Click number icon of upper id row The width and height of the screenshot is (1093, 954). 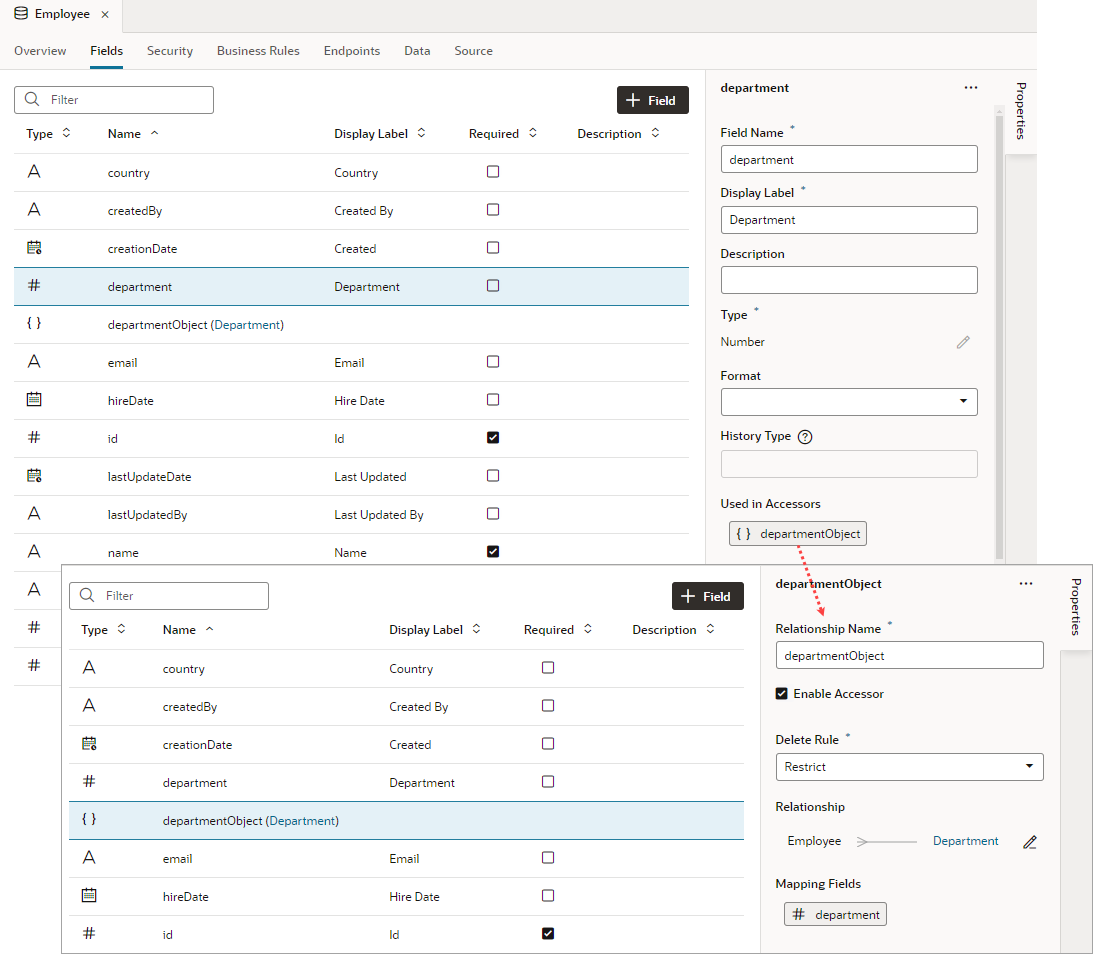point(33,437)
